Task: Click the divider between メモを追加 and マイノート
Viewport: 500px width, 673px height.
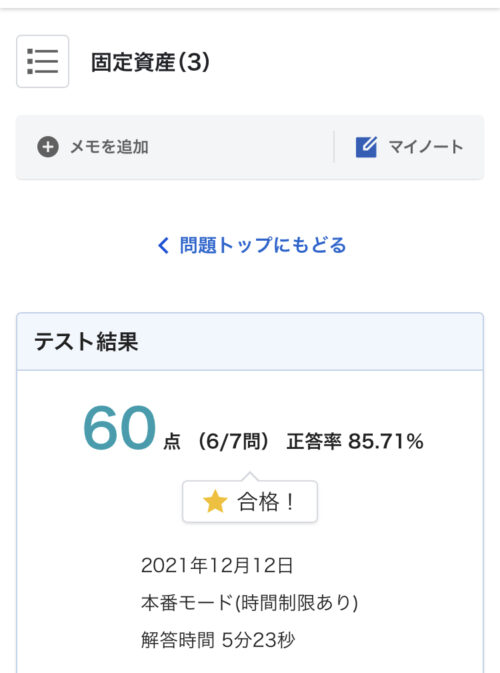Action: pos(334,147)
